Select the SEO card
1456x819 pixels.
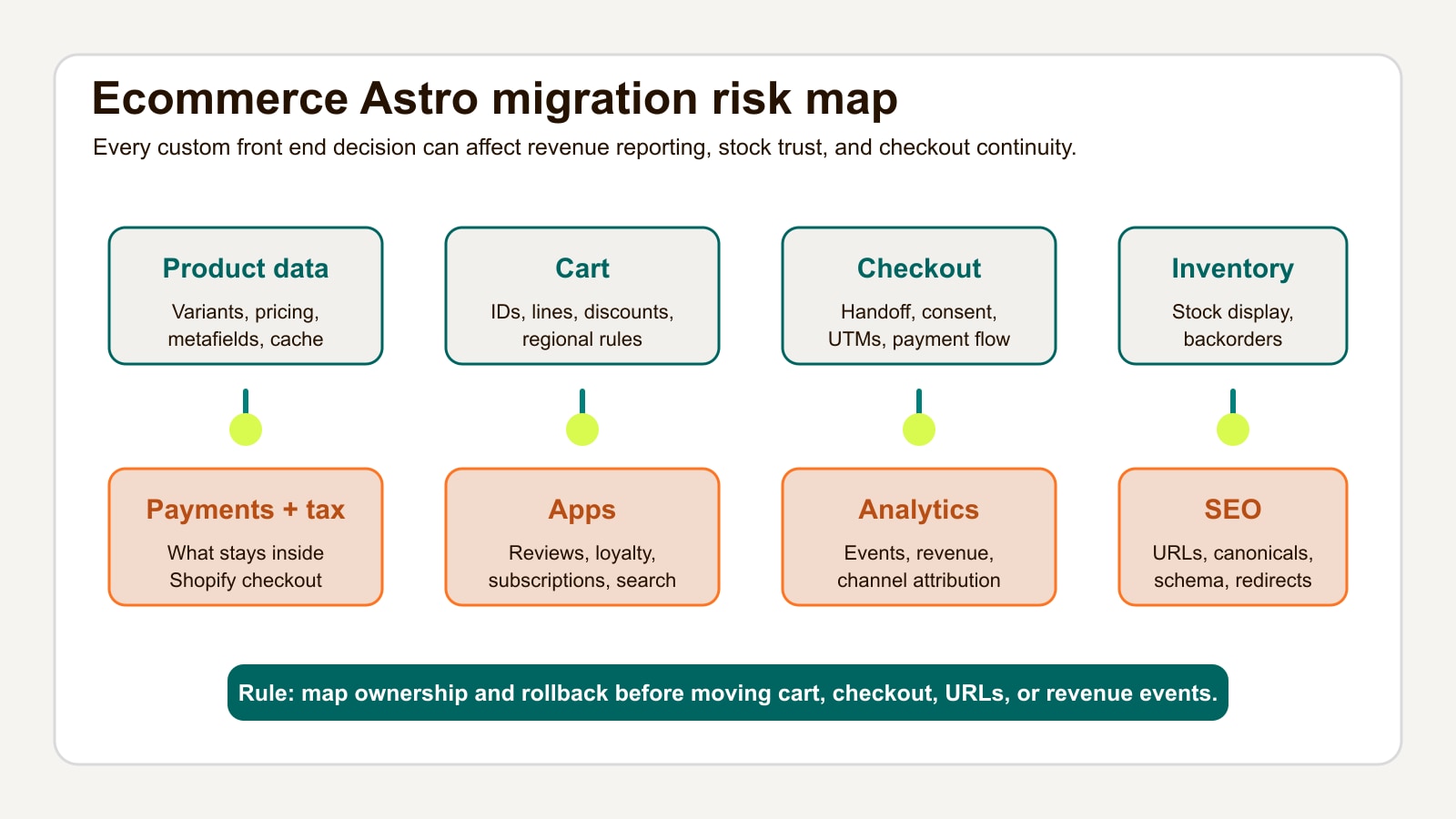click(x=1233, y=537)
